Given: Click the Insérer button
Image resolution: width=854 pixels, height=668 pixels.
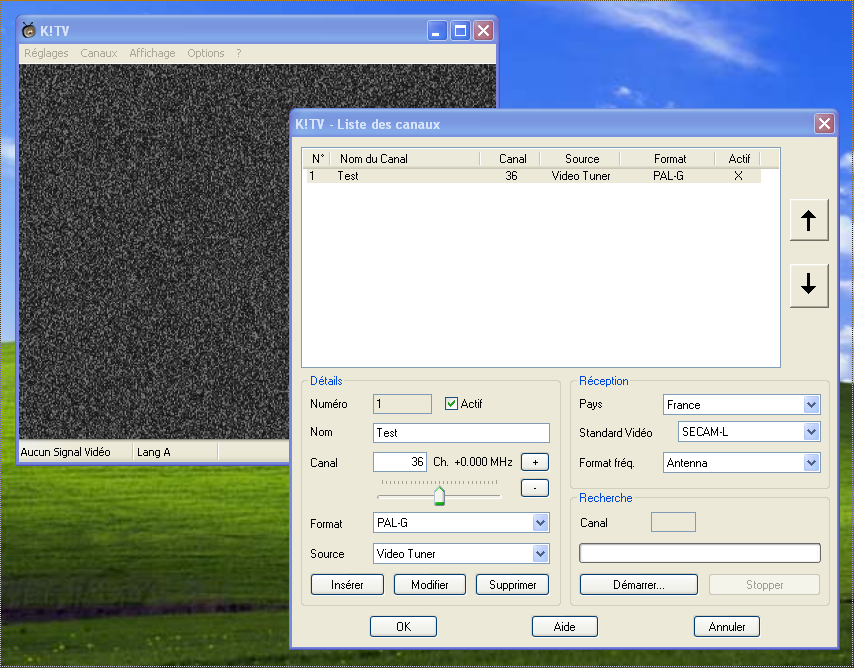Looking at the screenshot, I should [x=347, y=585].
